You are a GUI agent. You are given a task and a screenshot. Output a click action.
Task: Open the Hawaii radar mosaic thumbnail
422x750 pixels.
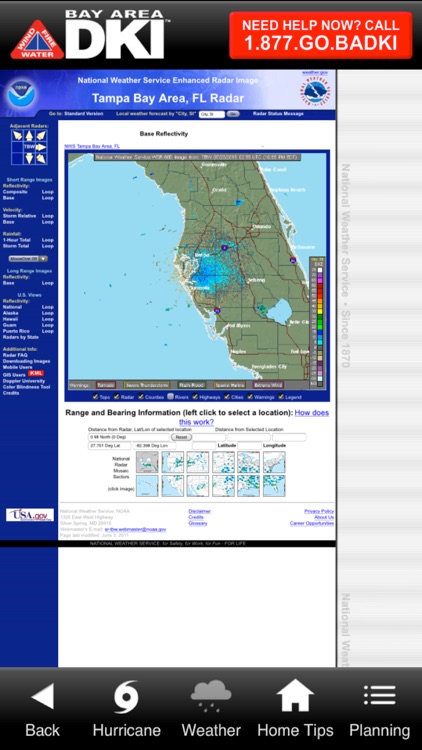(147, 486)
